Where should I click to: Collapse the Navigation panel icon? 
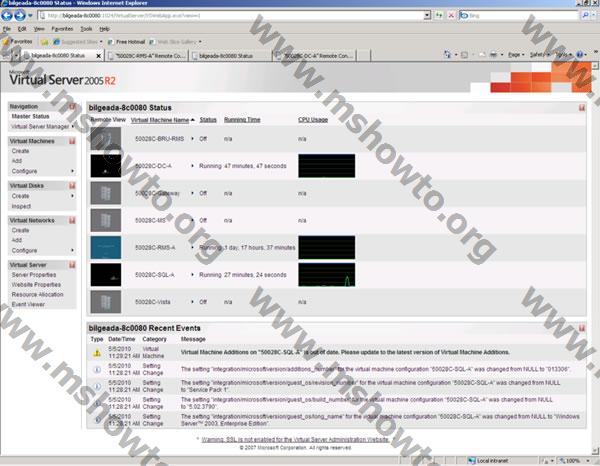point(72,106)
